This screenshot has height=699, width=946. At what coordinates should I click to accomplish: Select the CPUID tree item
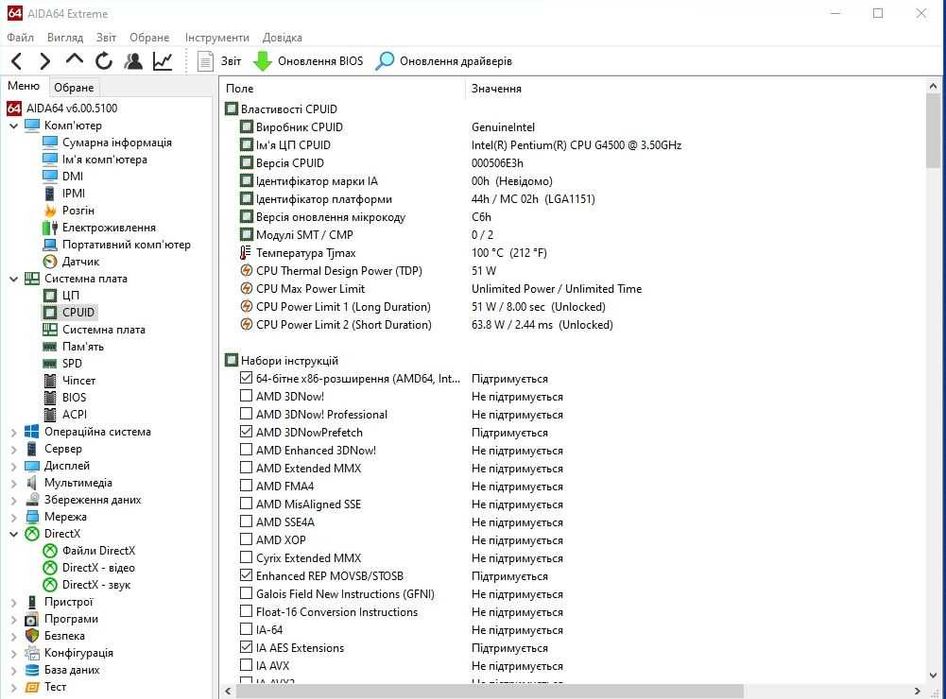click(x=78, y=312)
